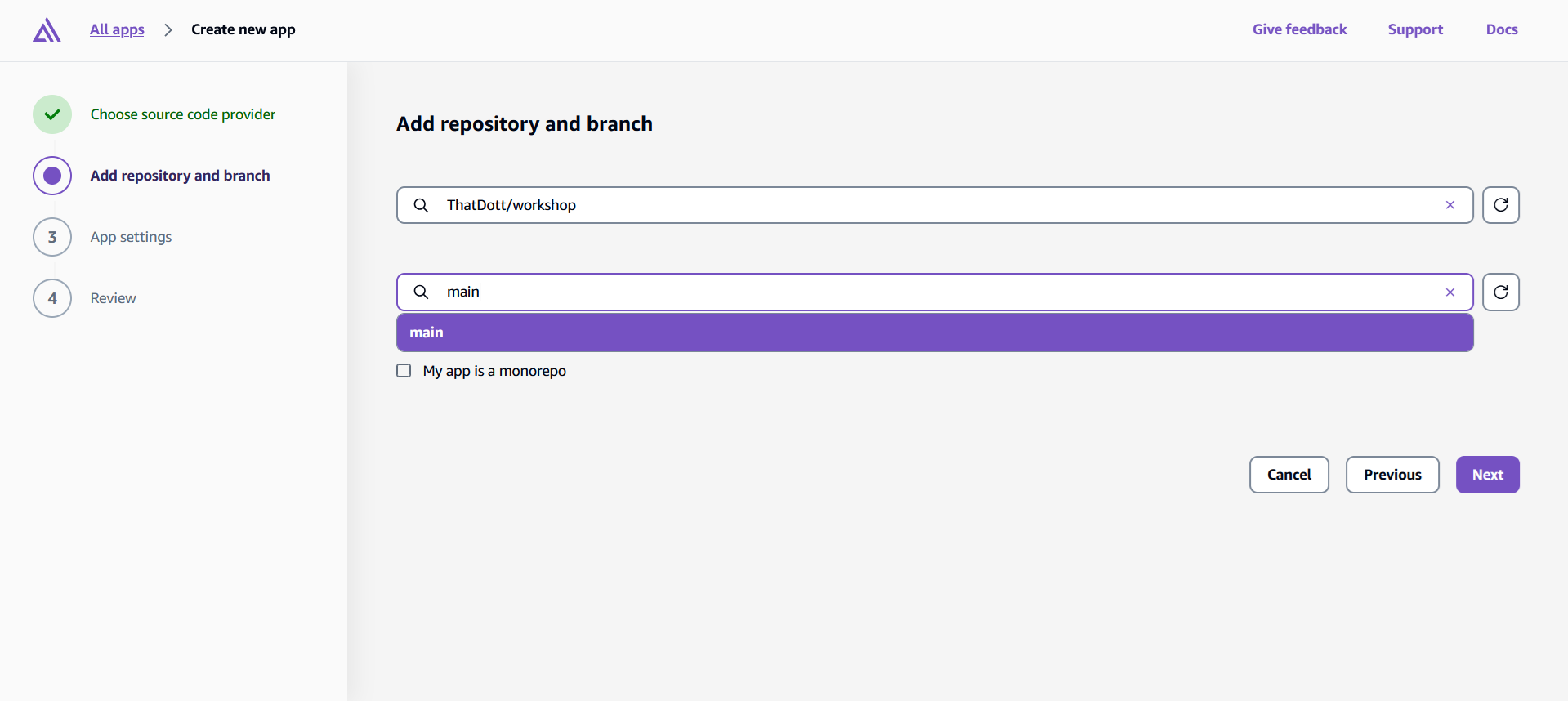
Task: Click the current step circle indicator
Action: 52,176
